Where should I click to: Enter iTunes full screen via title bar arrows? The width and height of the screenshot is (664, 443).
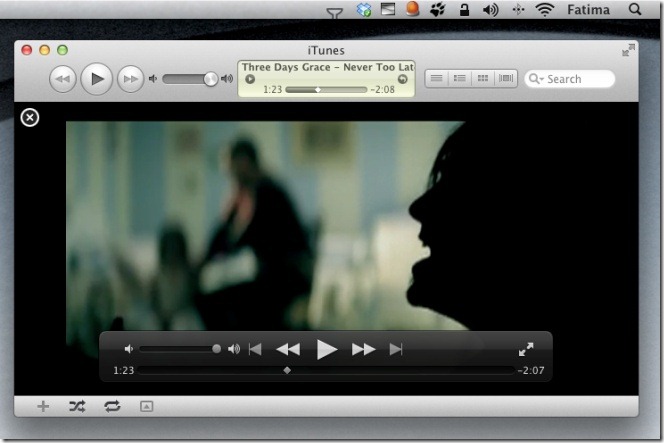[x=628, y=50]
